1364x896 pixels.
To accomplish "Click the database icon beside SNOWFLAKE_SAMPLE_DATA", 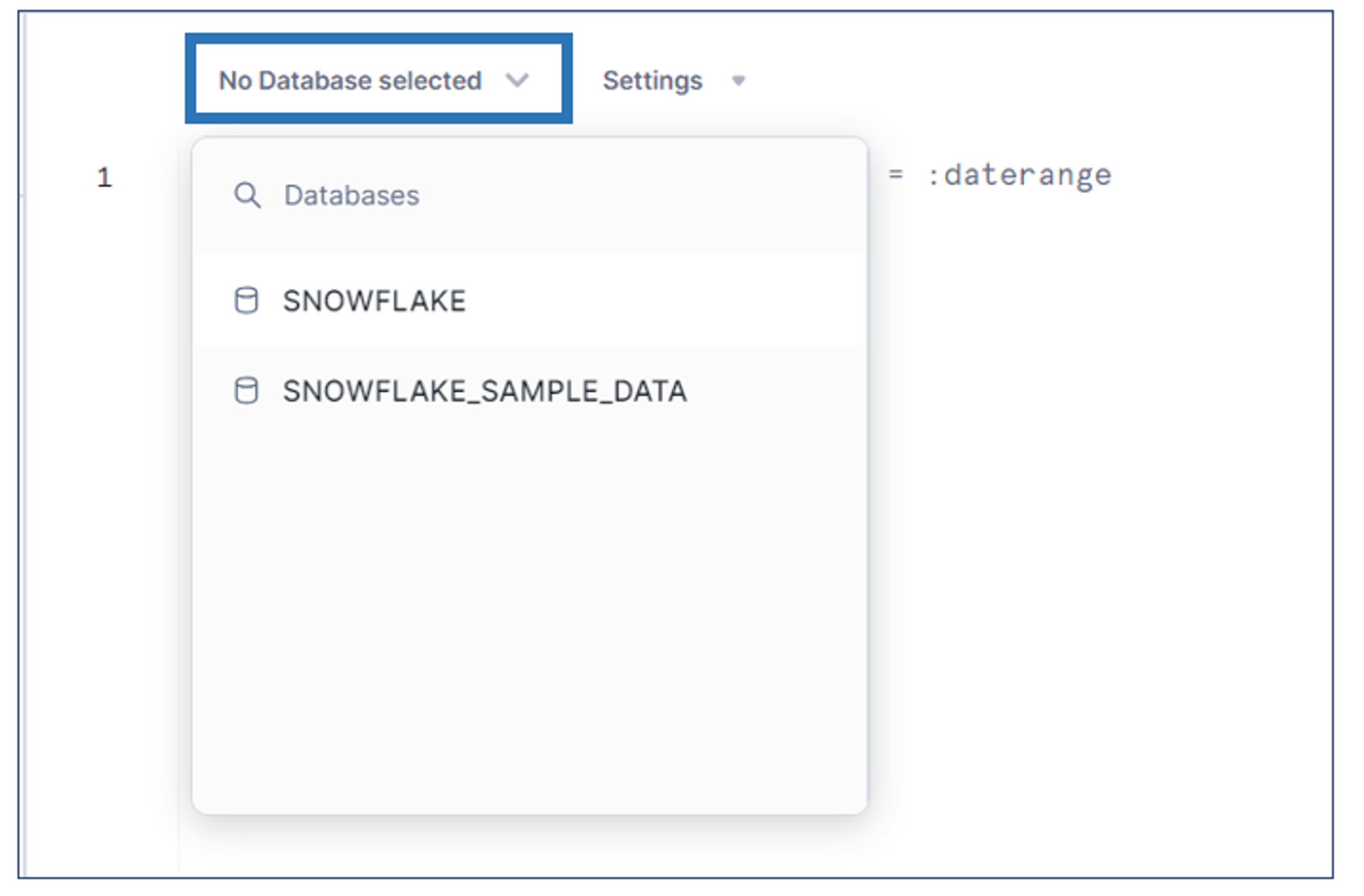I will pyautogui.click(x=247, y=391).
